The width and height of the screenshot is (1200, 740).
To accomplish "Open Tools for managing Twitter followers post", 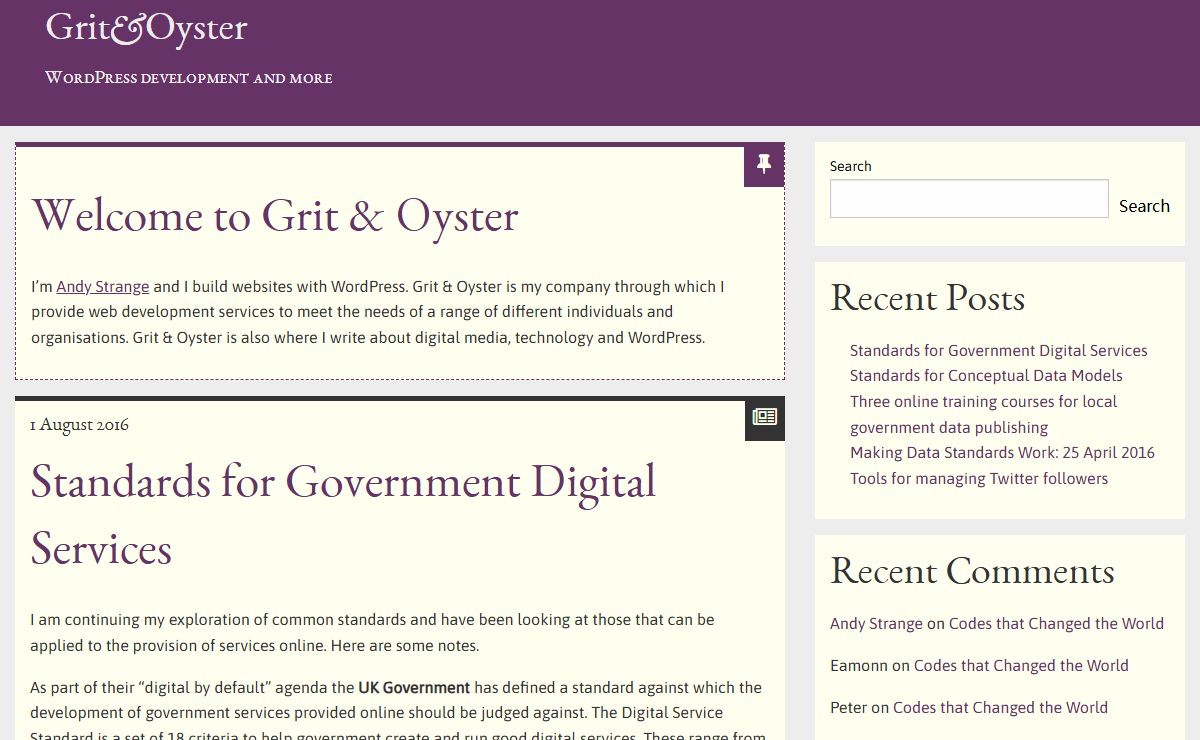I will pyautogui.click(x=979, y=479).
